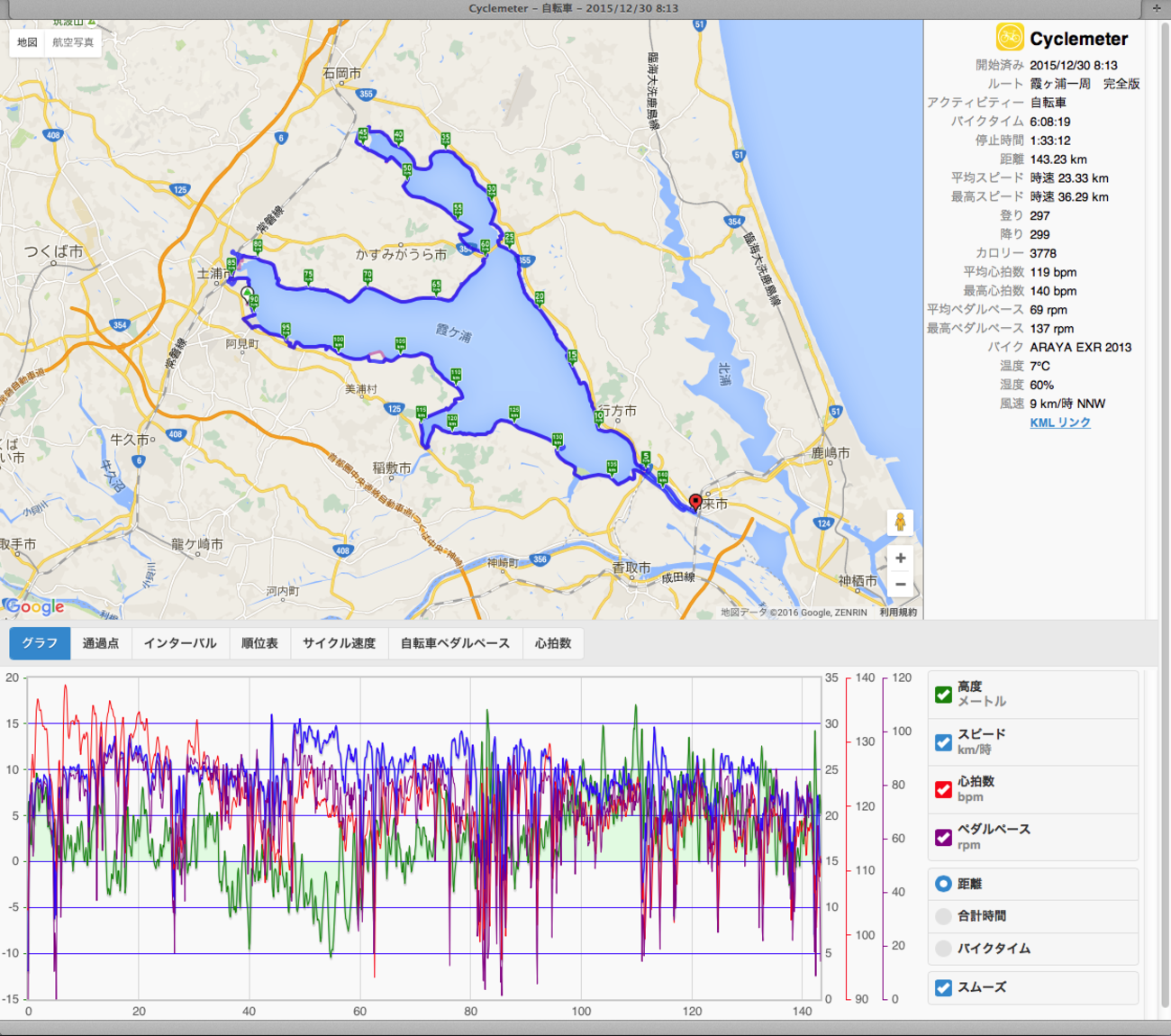Image resolution: width=1171 pixels, height=1036 pixels.
Task: Open the KML リンク link
Action: click(1060, 423)
